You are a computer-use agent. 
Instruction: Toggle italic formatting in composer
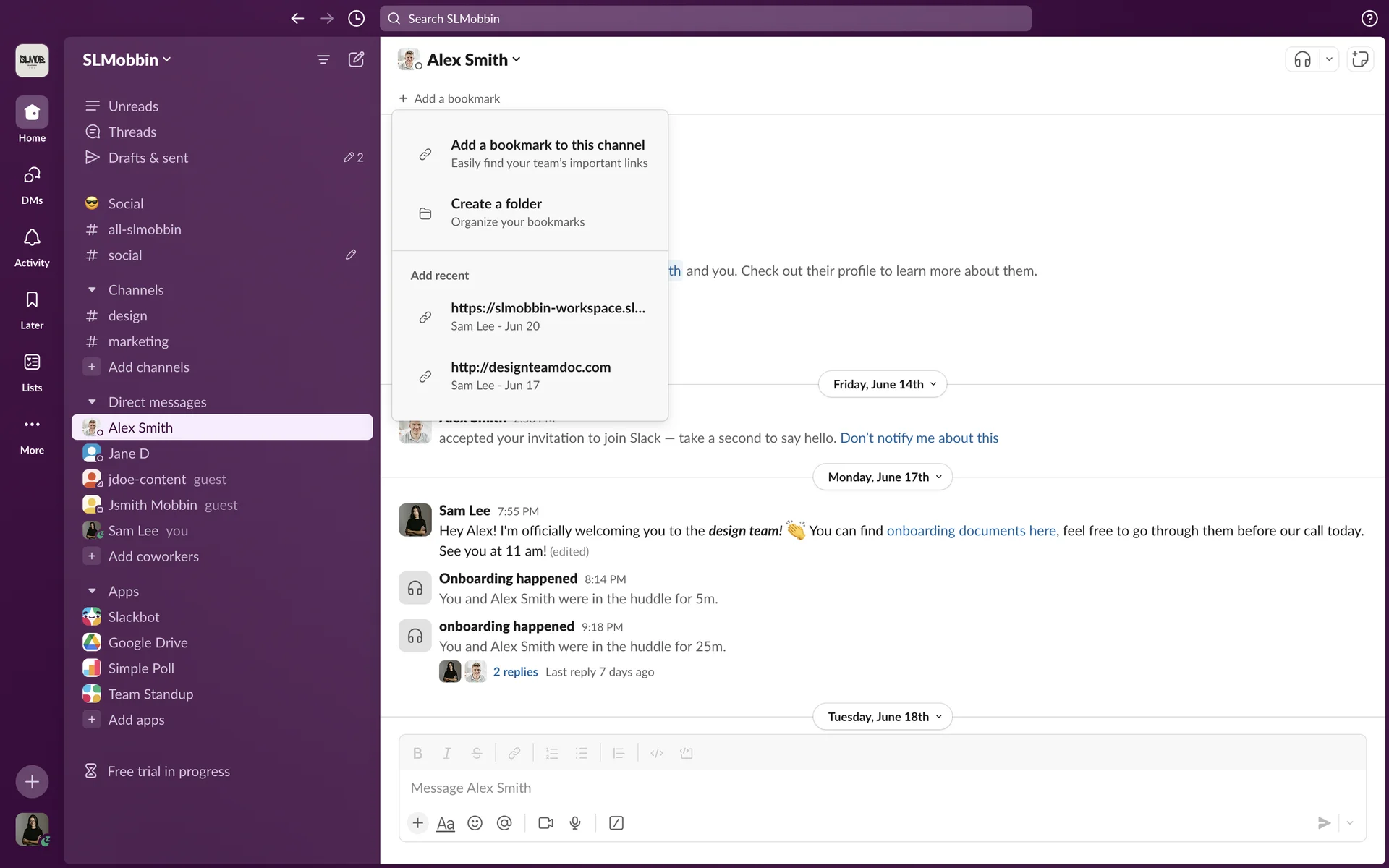[447, 754]
